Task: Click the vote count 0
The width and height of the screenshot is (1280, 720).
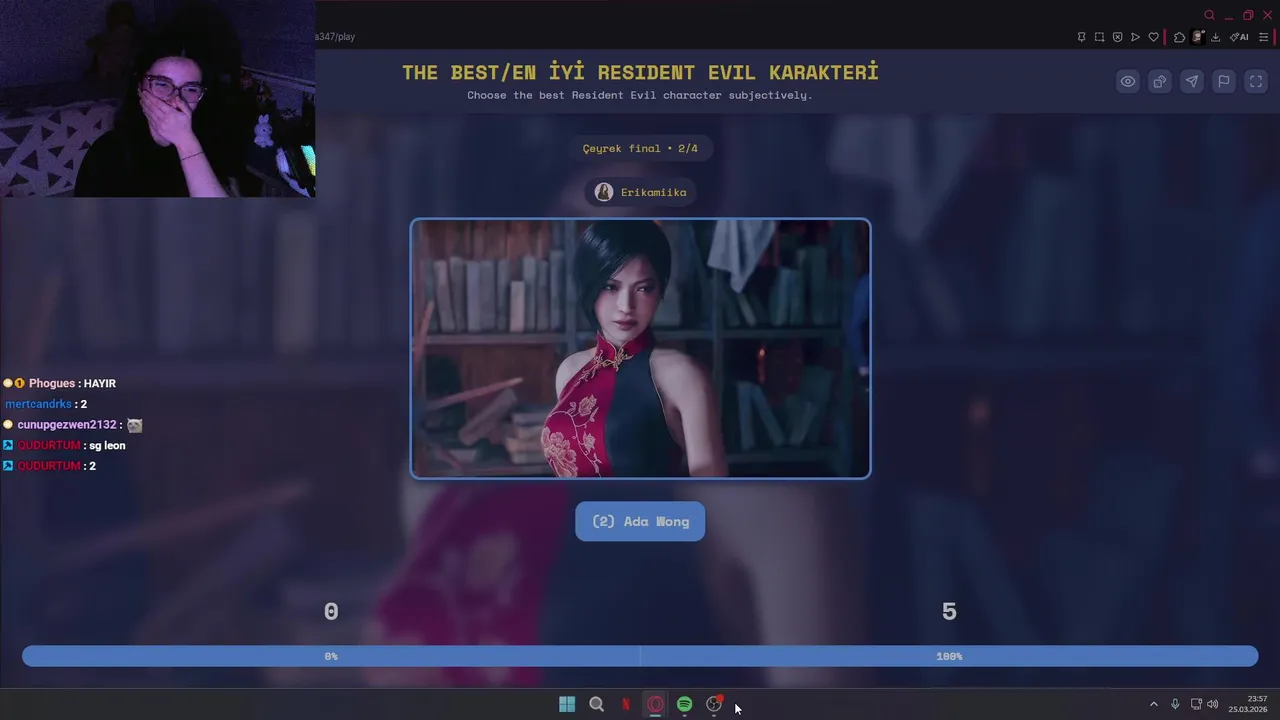Action: 331,611
